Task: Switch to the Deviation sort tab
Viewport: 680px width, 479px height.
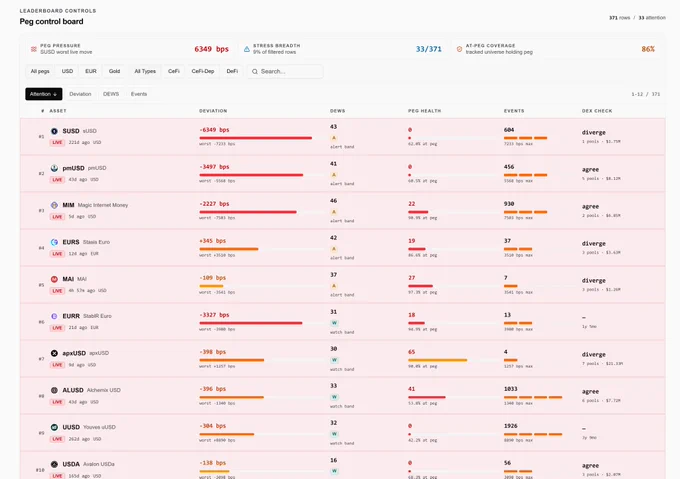Action: click(80, 94)
